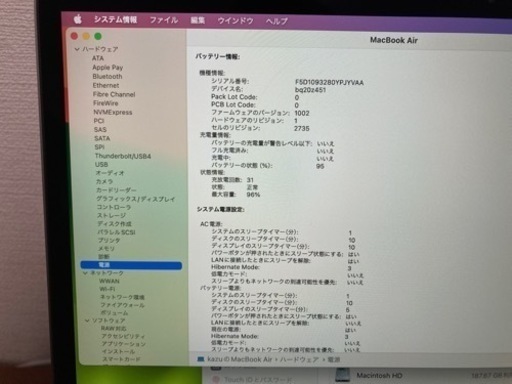Select パラレルSCSI in the sidebar
This screenshot has width=512, height=384.
[x=116, y=232]
